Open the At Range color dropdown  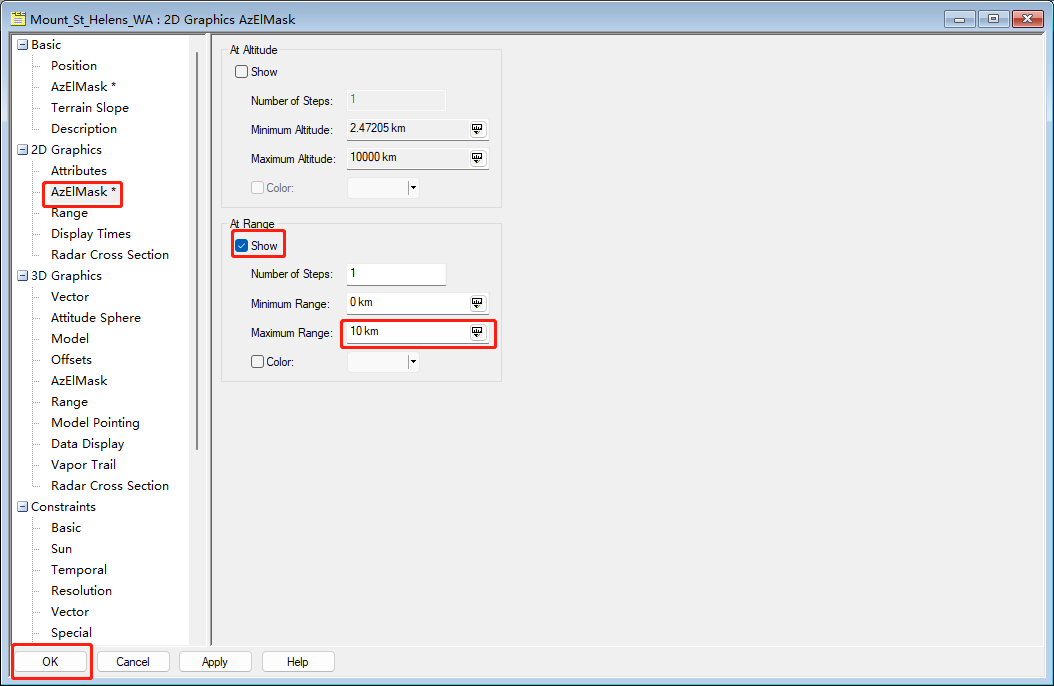tap(412, 362)
